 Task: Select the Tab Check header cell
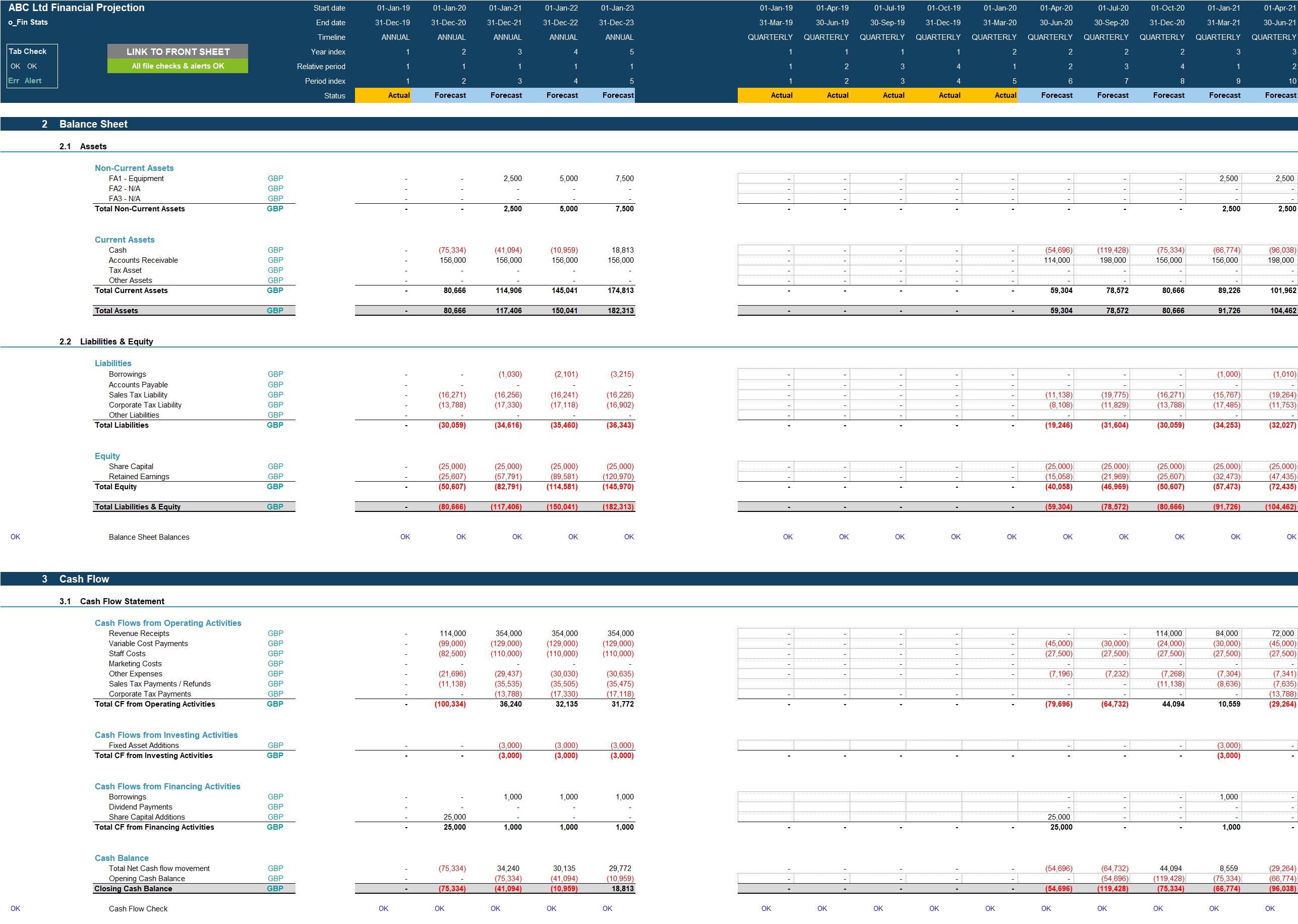(x=27, y=51)
